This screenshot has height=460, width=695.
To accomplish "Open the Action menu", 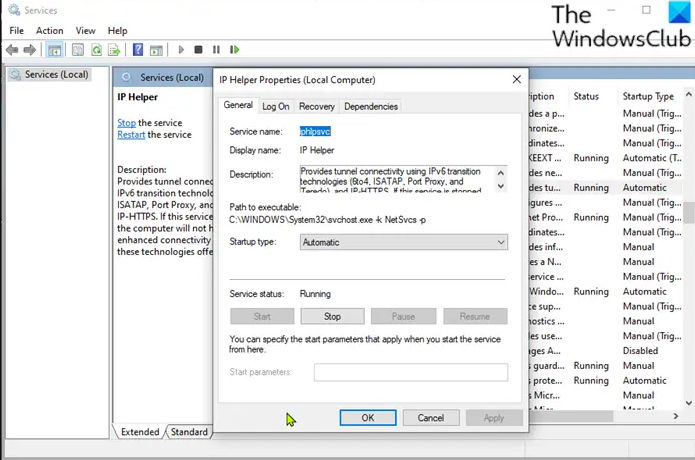I will click(x=49, y=31).
